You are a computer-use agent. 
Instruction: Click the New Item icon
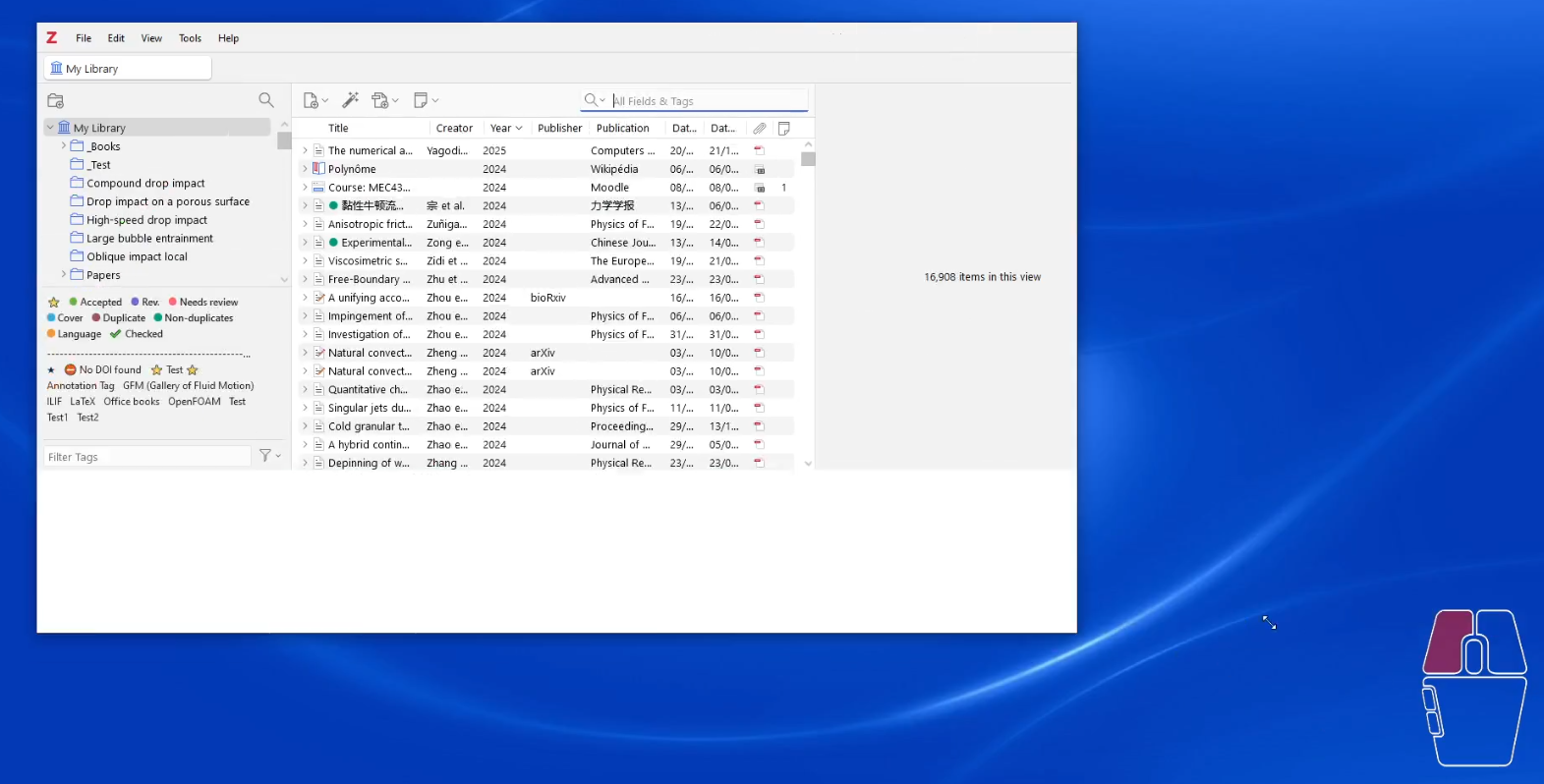click(311, 100)
